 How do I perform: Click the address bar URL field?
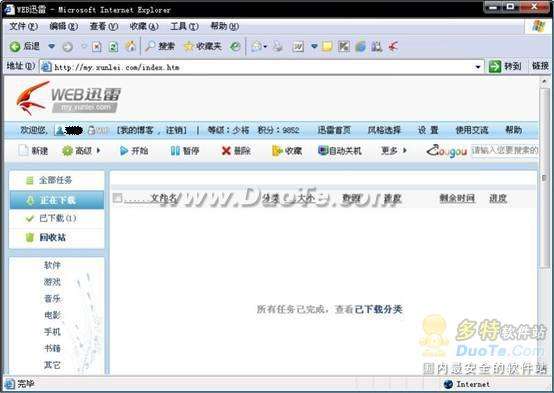[261, 67]
